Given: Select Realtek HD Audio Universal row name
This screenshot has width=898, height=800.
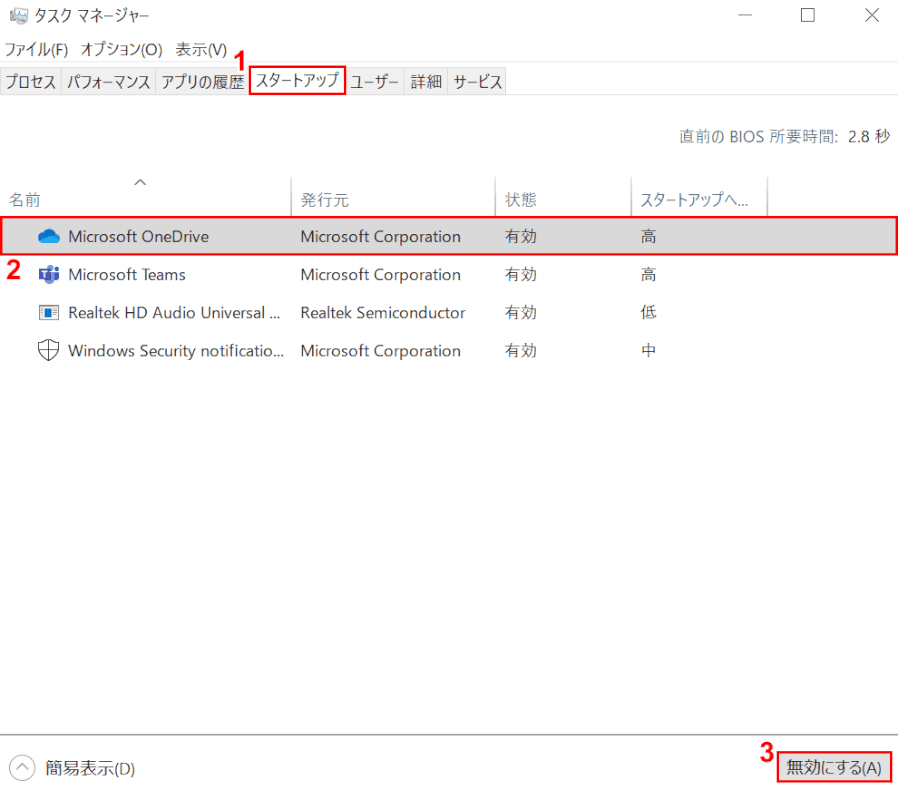Looking at the screenshot, I should tap(174, 313).
